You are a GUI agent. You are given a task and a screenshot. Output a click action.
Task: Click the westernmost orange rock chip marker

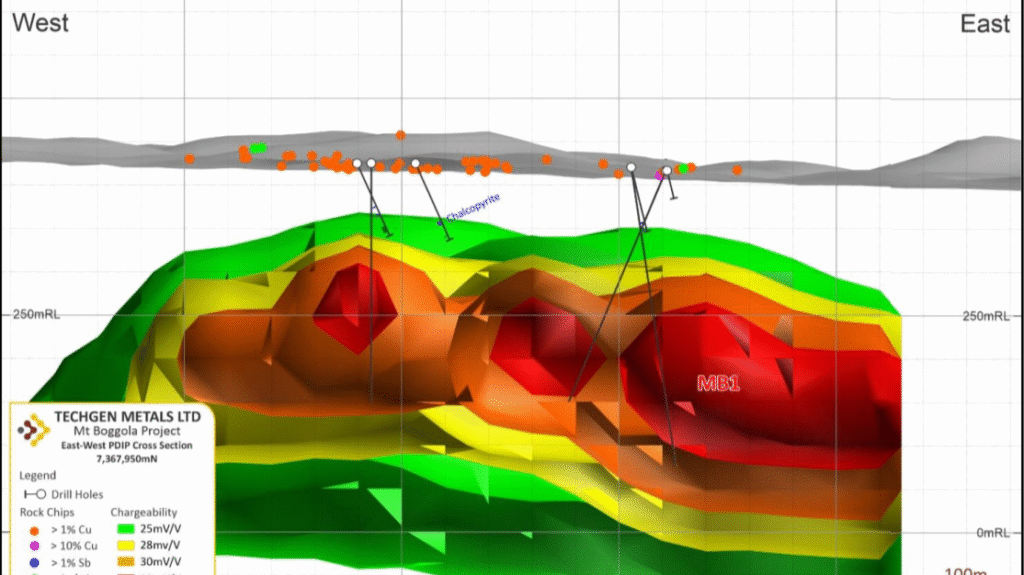(x=189, y=158)
